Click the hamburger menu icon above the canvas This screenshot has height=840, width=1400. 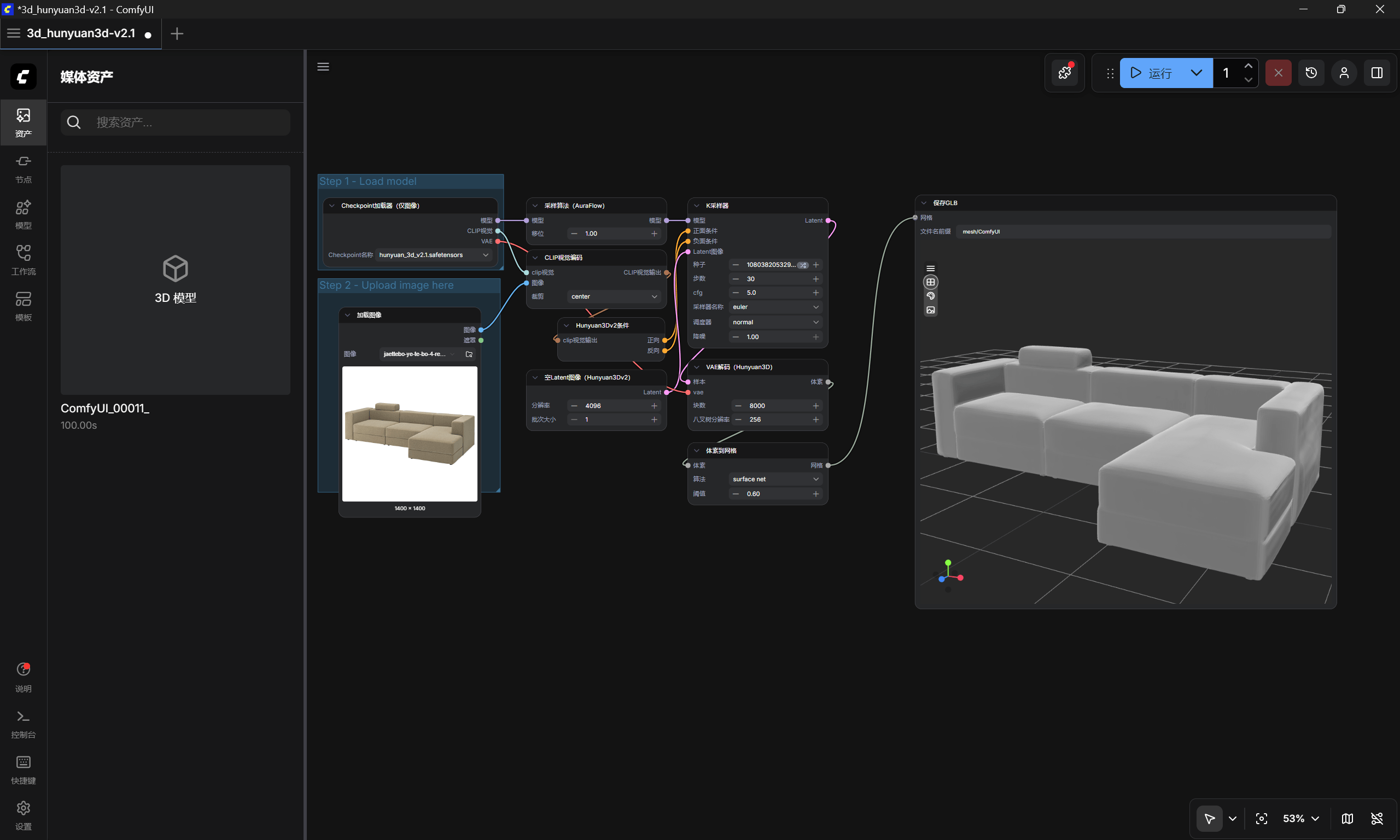323,67
